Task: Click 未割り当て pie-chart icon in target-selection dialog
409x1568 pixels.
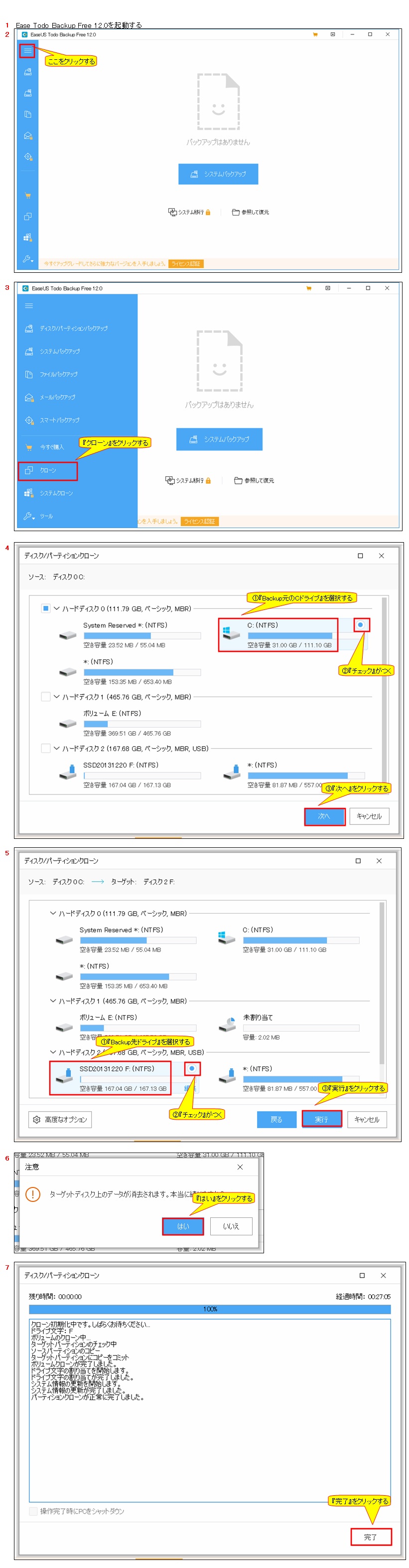Action: tap(227, 1025)
